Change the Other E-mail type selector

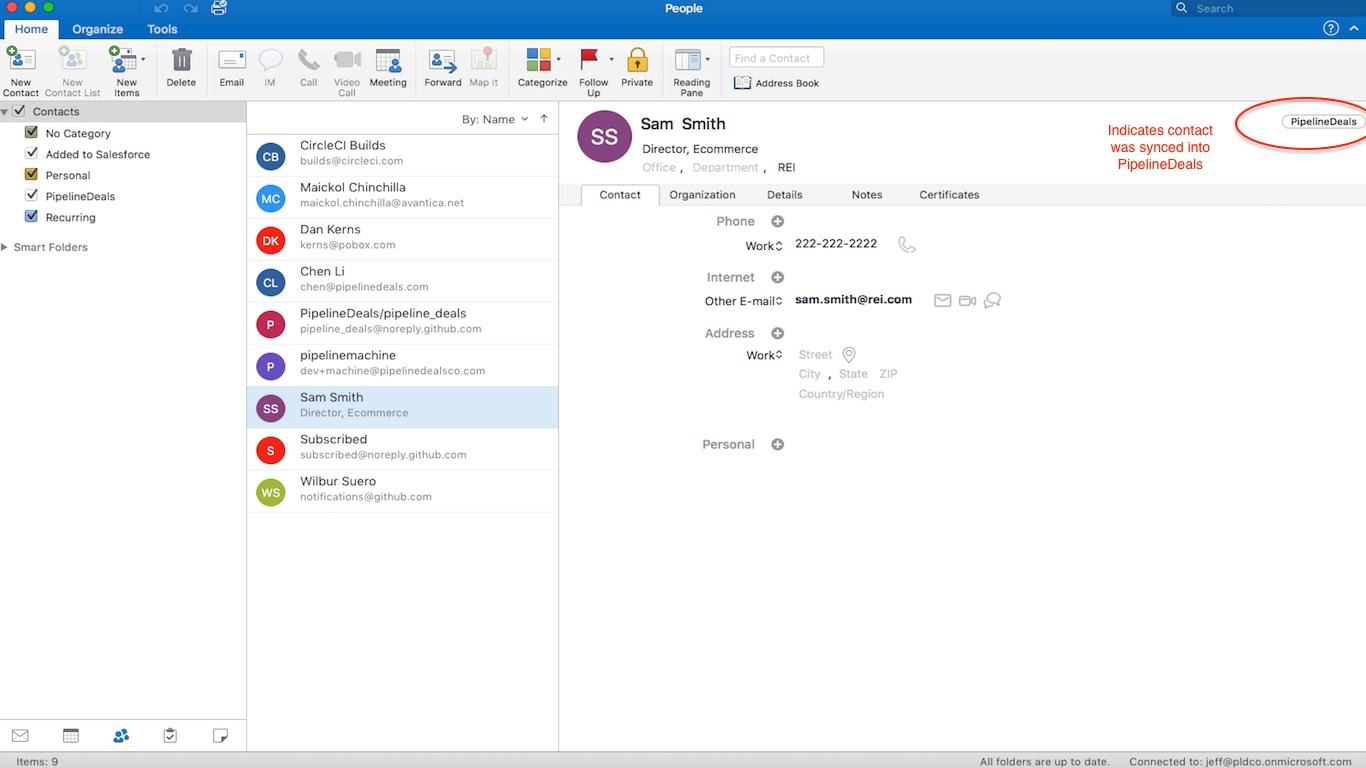coord(744,301)
